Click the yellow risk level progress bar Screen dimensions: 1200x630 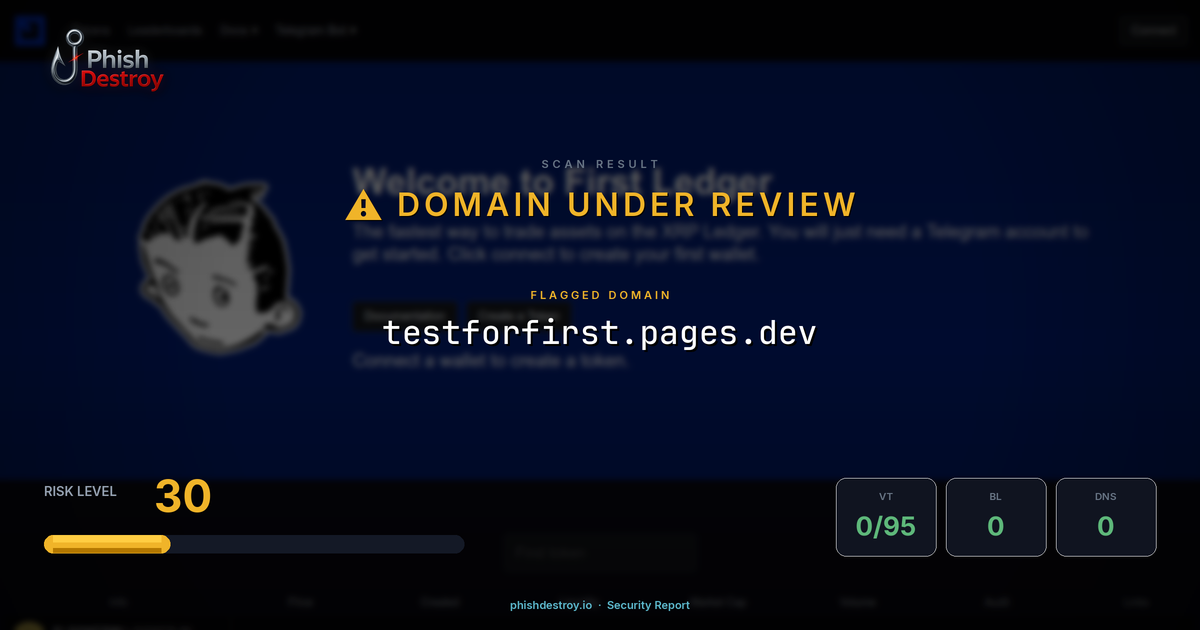pyautogui.click(x=106, y=544)
